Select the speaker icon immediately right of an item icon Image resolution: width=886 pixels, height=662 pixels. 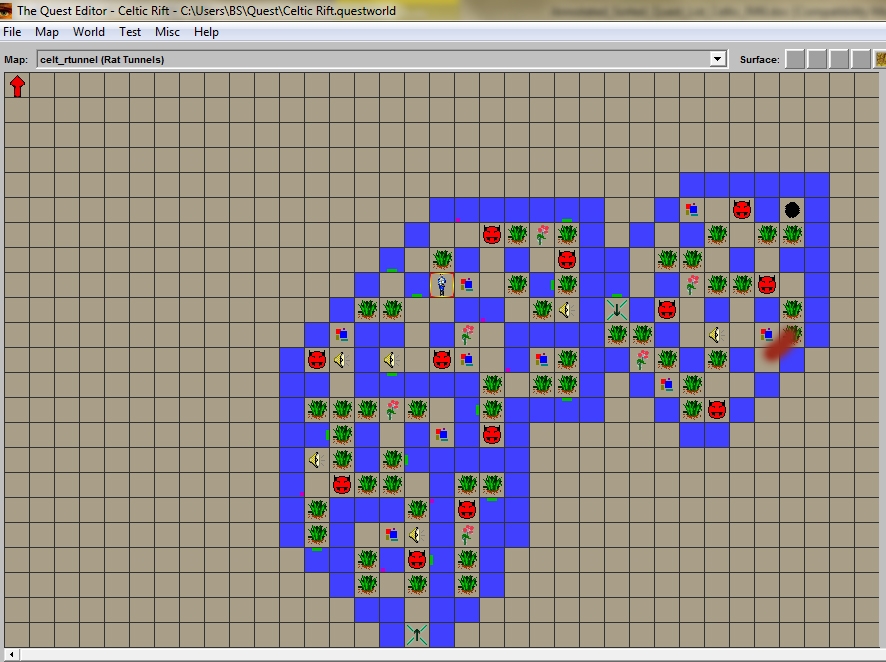point(416,535)
